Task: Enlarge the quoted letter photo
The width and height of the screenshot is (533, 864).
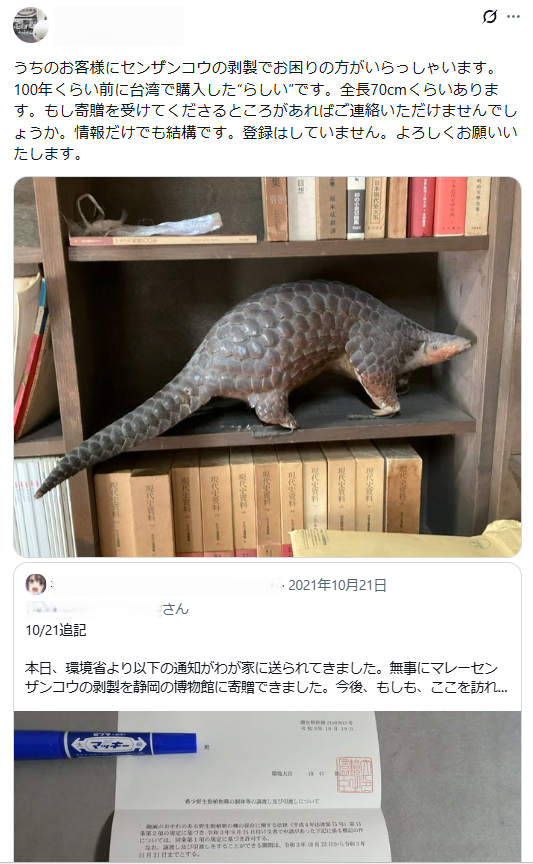Action: 267,786
